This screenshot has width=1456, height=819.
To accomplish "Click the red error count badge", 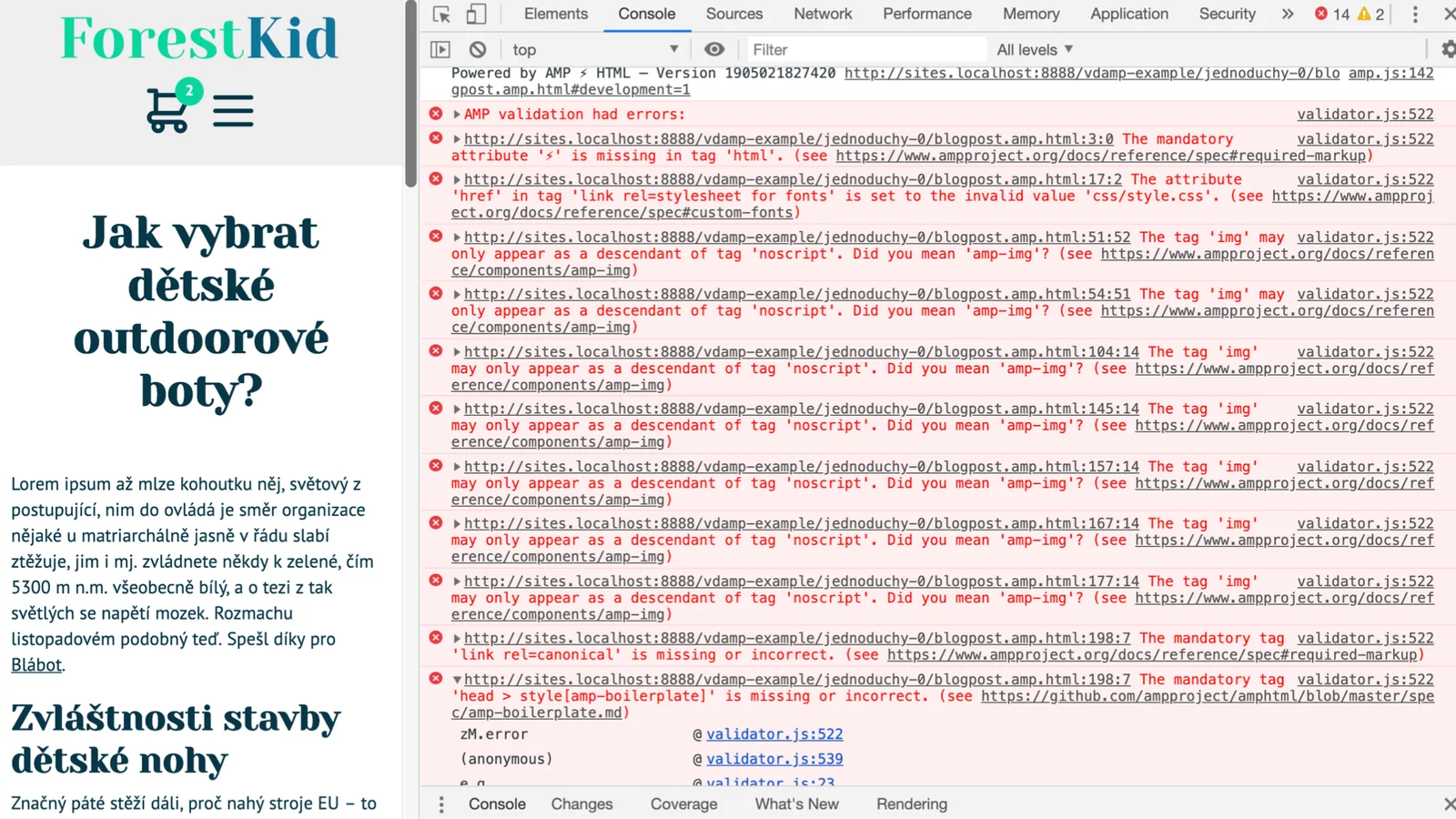I will tap(1332, 15).
